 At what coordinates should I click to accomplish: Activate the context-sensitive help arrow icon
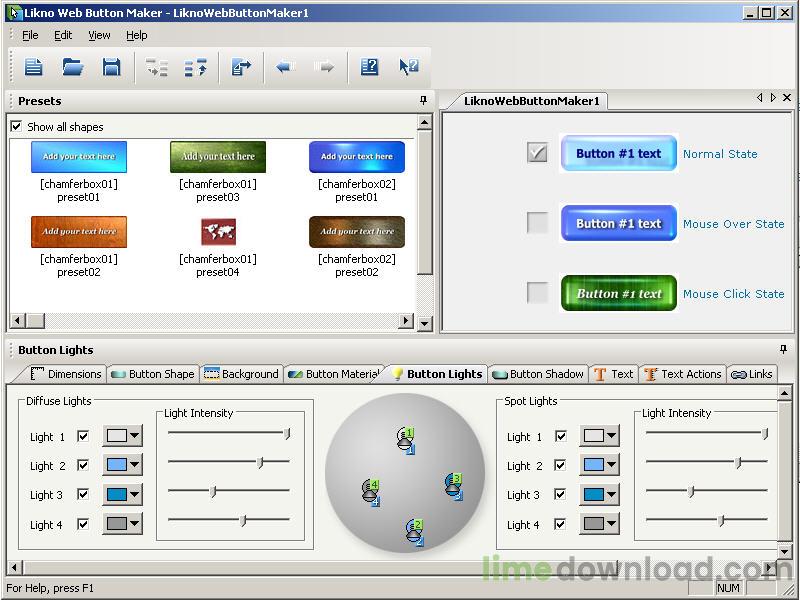(x=407, y=67)
